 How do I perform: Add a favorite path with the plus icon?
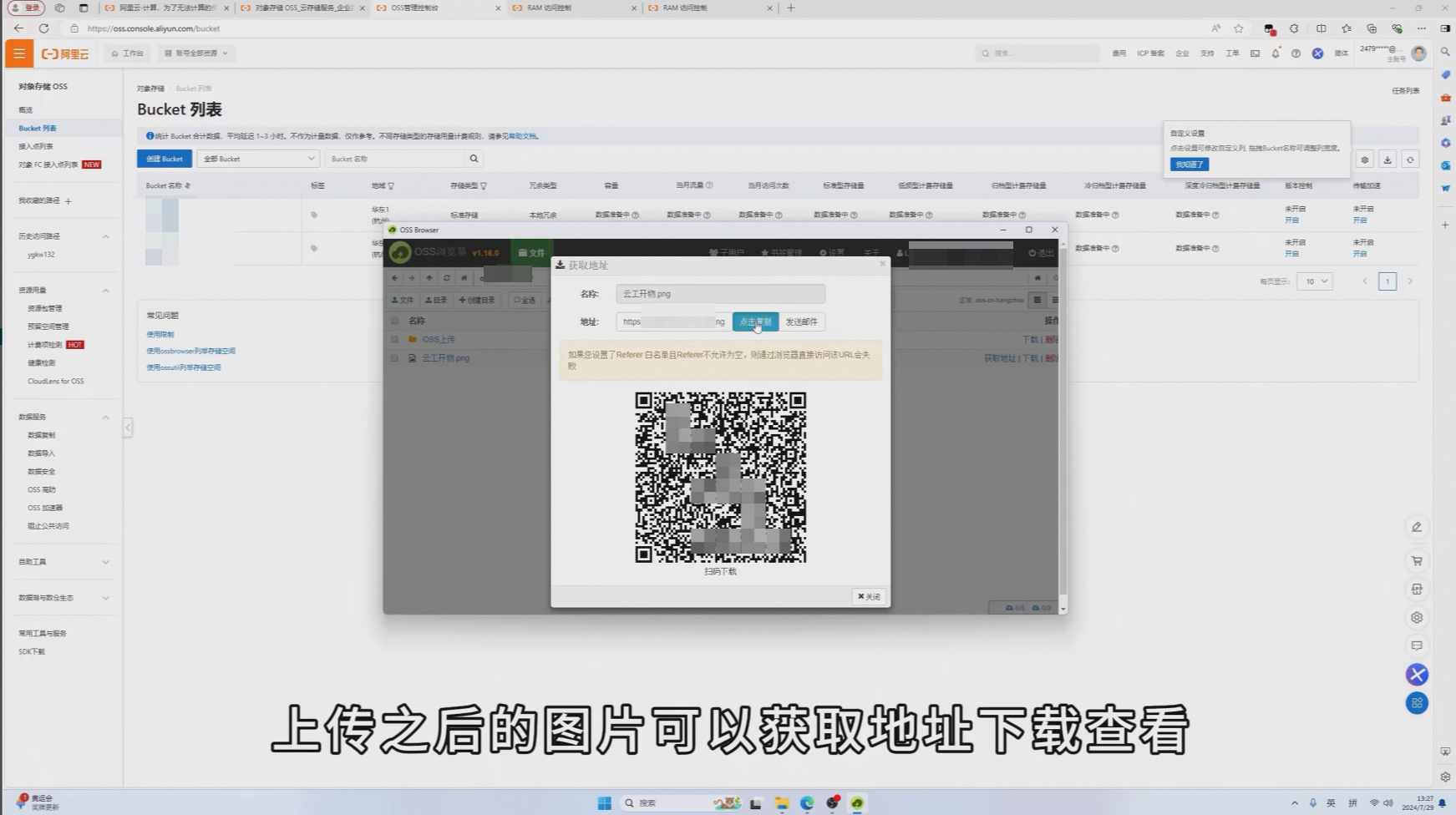68,201
